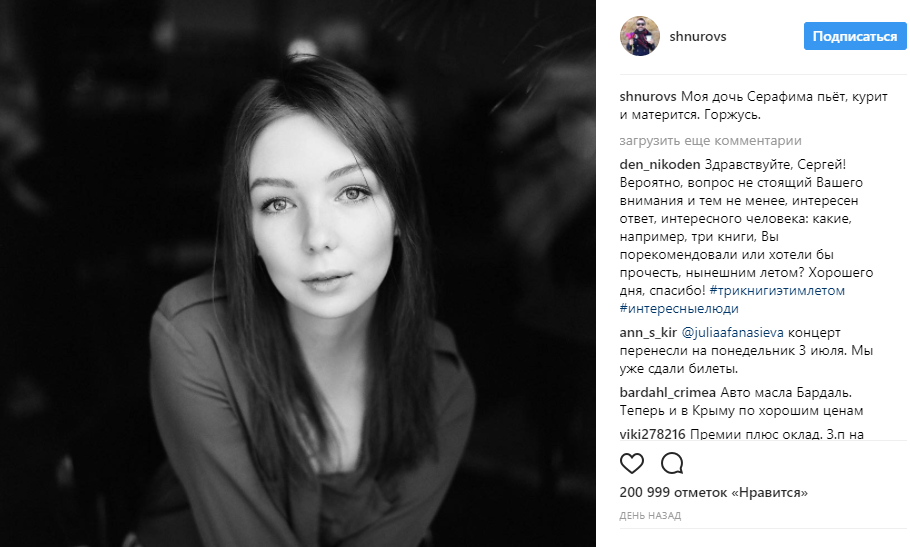Load more comments via загрузить еще комментарии
Screen dimensions: 910x547
tap(710, 140)
